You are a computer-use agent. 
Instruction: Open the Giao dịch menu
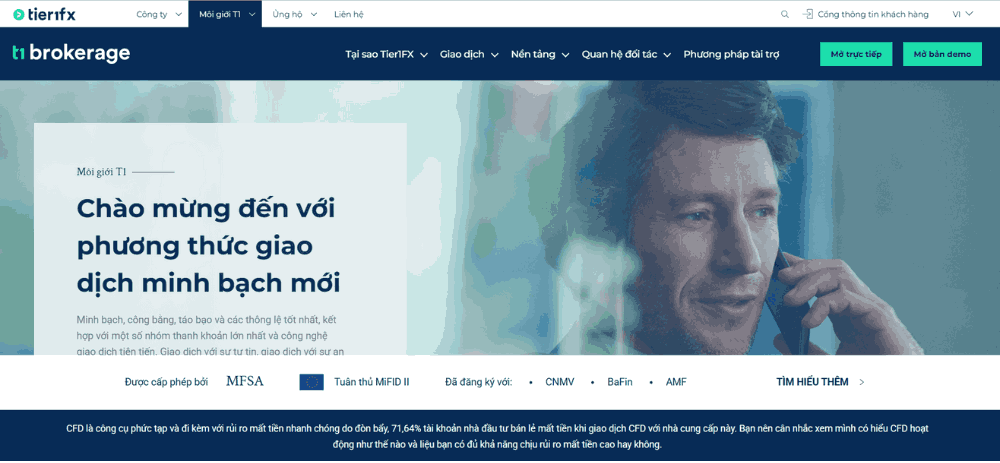(x=469, y=55)
